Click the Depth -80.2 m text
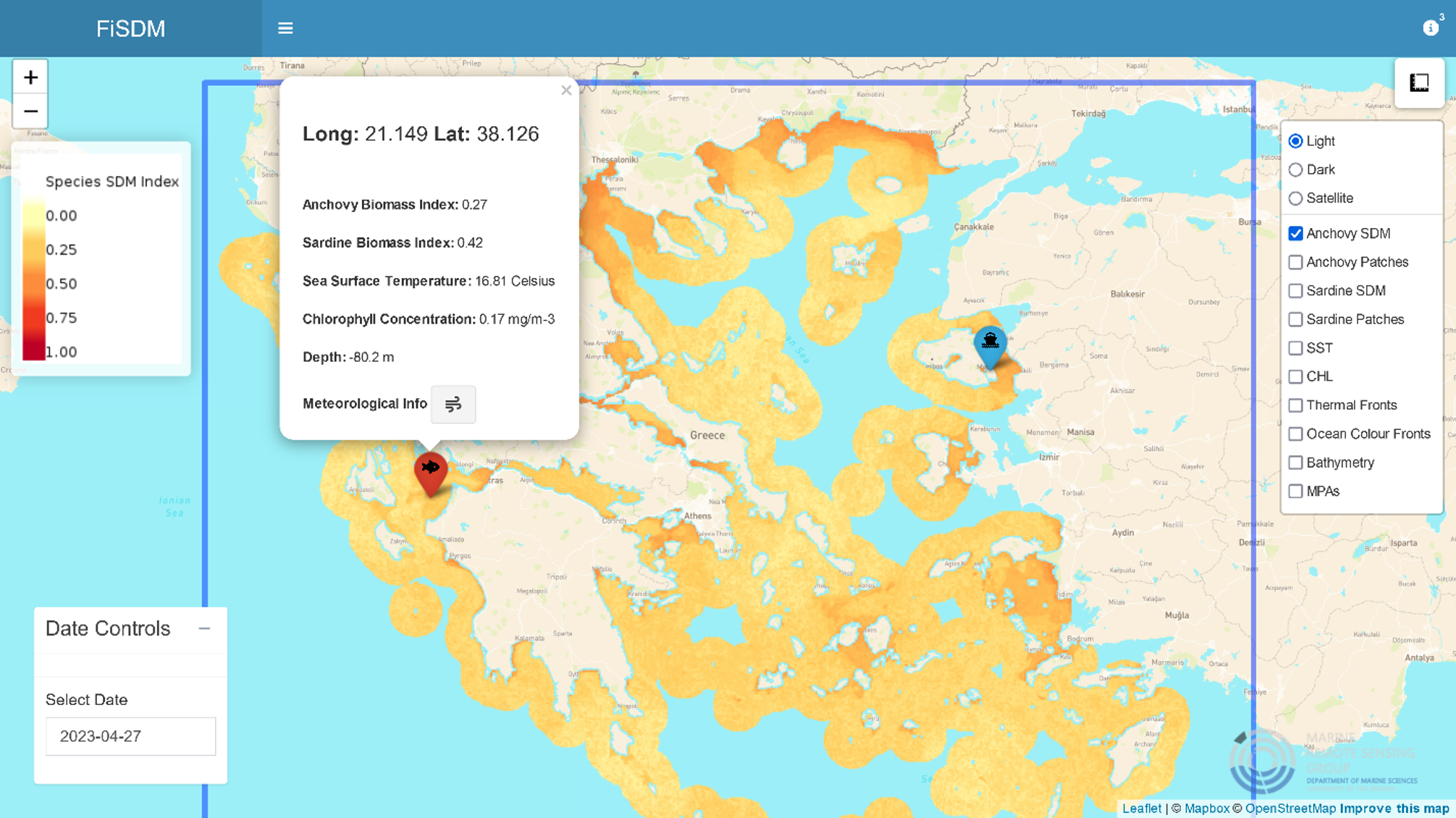This screenshot has height=818, width=1456. click(x=348, y=358)
